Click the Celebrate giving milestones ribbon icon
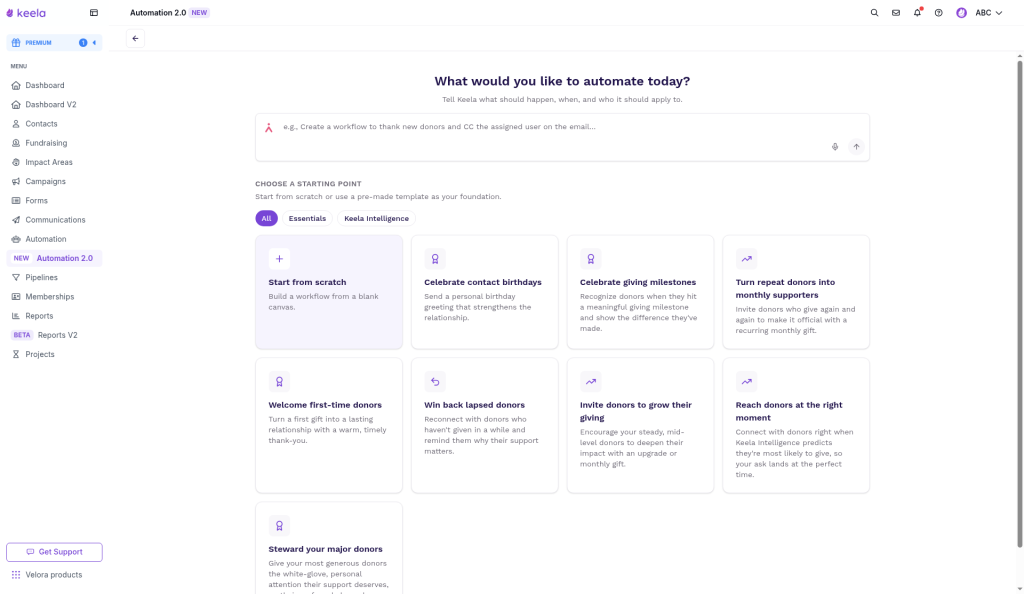The width and height of the screenshot is (1024, 594). pyautogui.click(x=590, y=259)
